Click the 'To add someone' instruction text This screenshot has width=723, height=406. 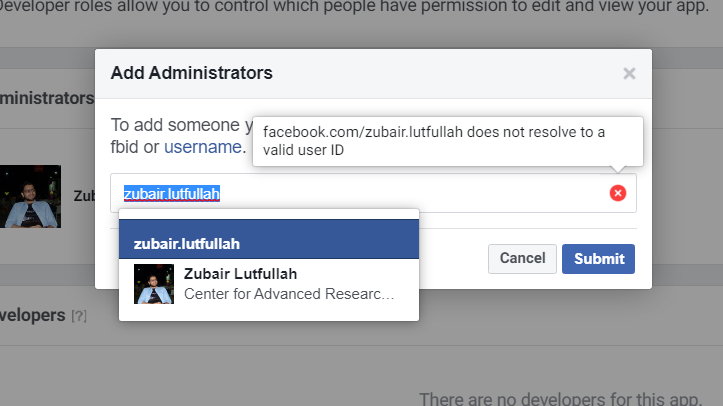tap(180, 126)
